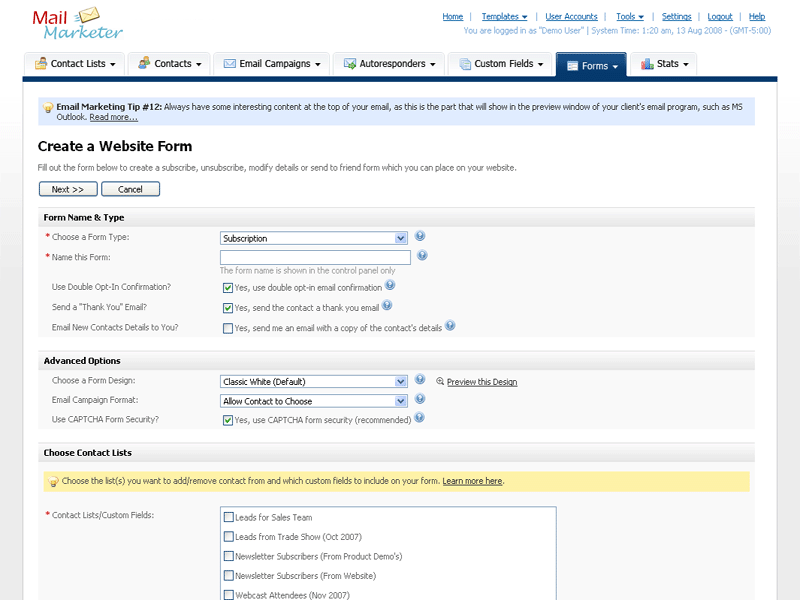The width and height of the screenshot is (800, 600).
Task: Disable double opt-in email confirmation checkbox
Action: coord(228,288)
